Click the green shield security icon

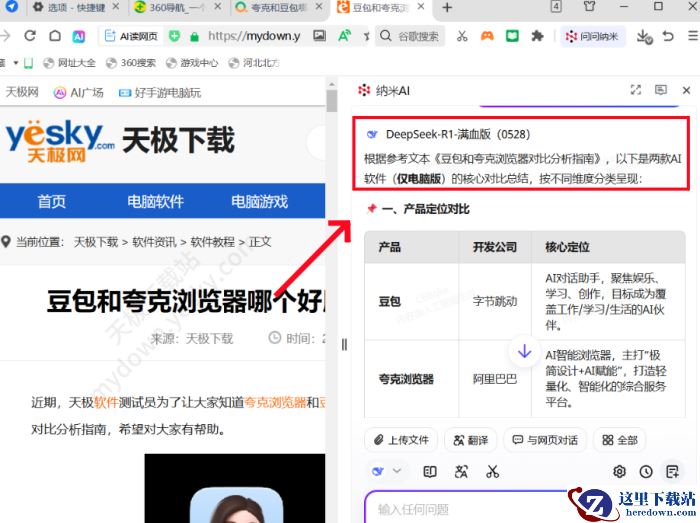click(x=174, y=36)
